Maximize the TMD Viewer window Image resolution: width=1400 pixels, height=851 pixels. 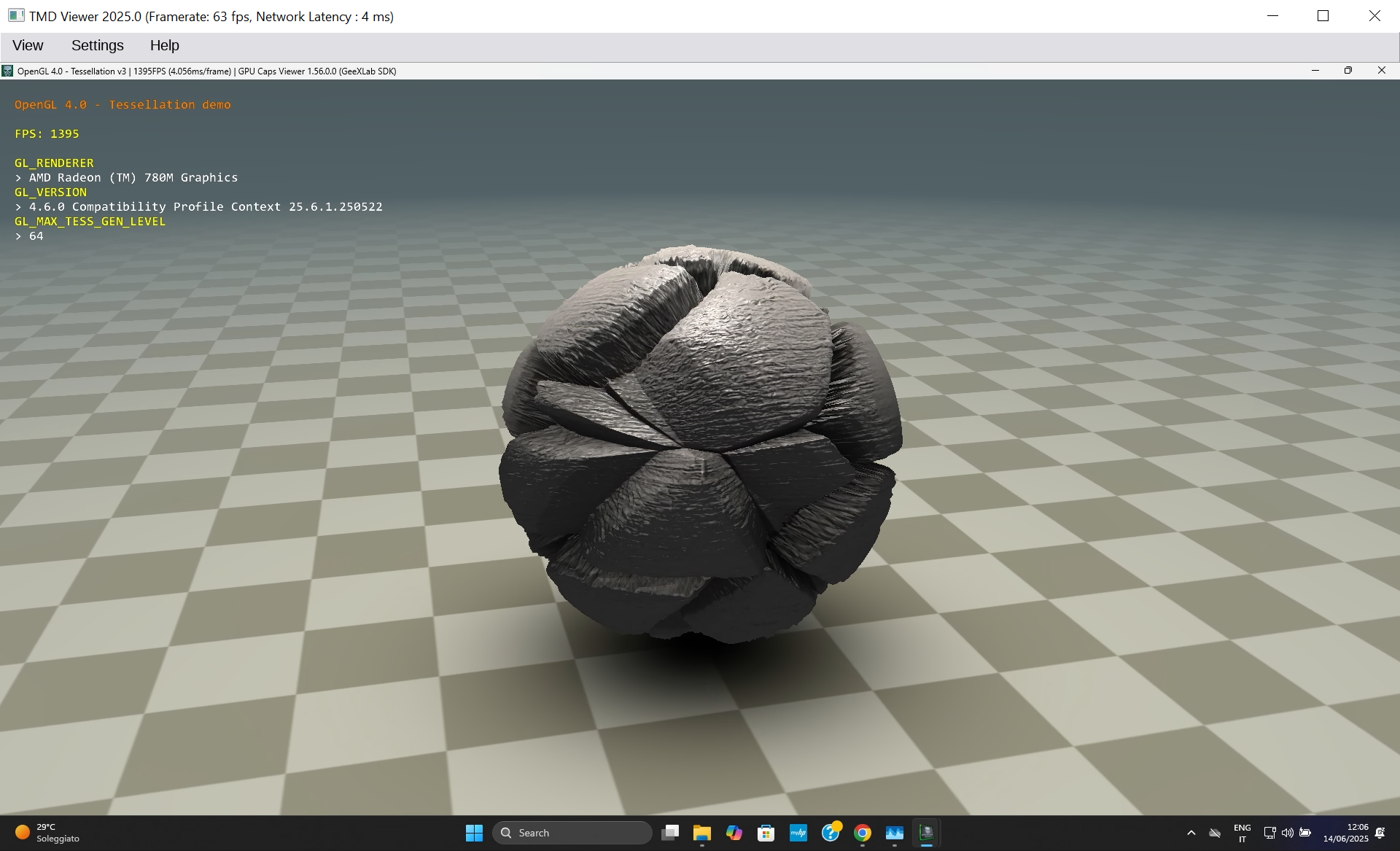[1323, 16]
